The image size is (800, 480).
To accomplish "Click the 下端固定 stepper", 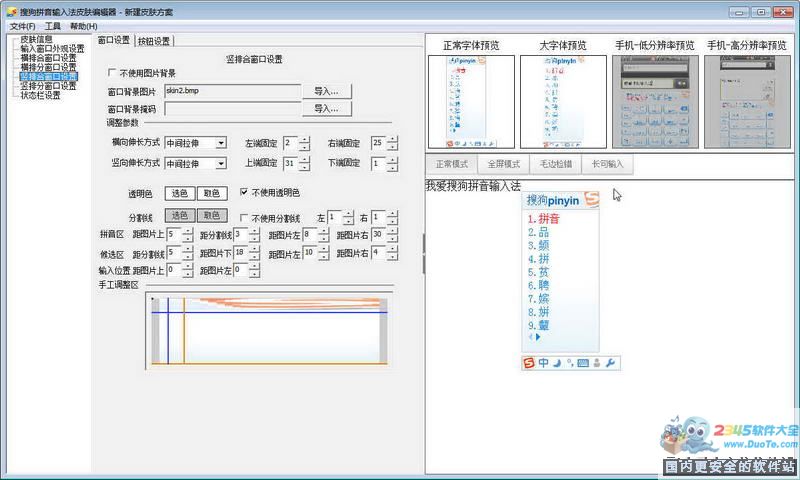I will tap(392, 164).
